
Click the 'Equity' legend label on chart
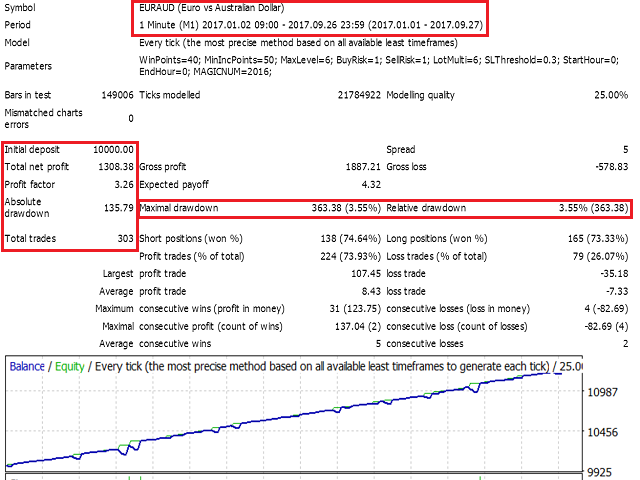(x=72, y=366)
